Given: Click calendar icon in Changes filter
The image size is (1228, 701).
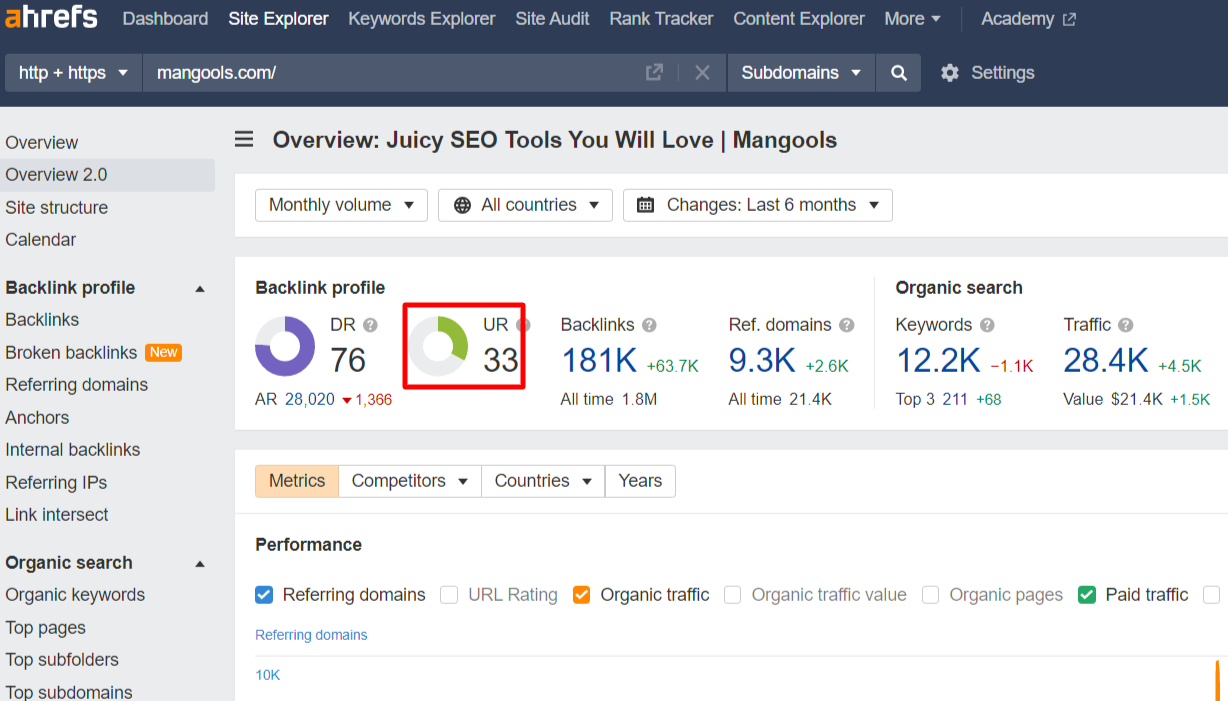Looking at the screenshot, I should point(646,205).
